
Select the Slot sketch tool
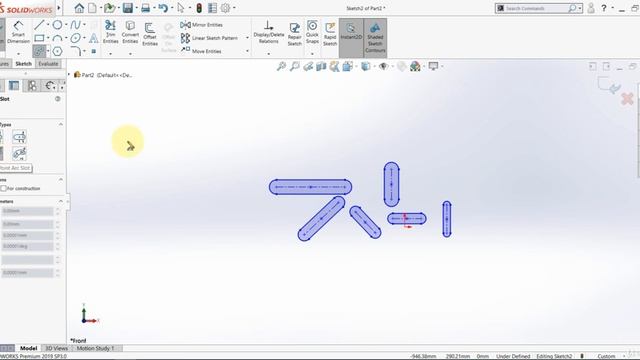pyautogui.click(x=39, y=51)
